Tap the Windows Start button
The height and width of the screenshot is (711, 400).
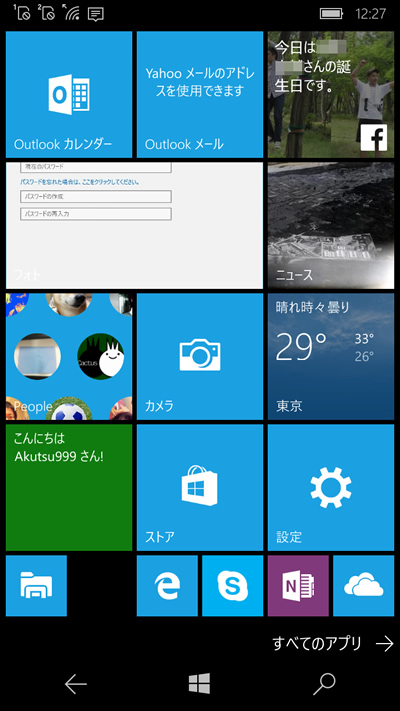pos(200,683)
